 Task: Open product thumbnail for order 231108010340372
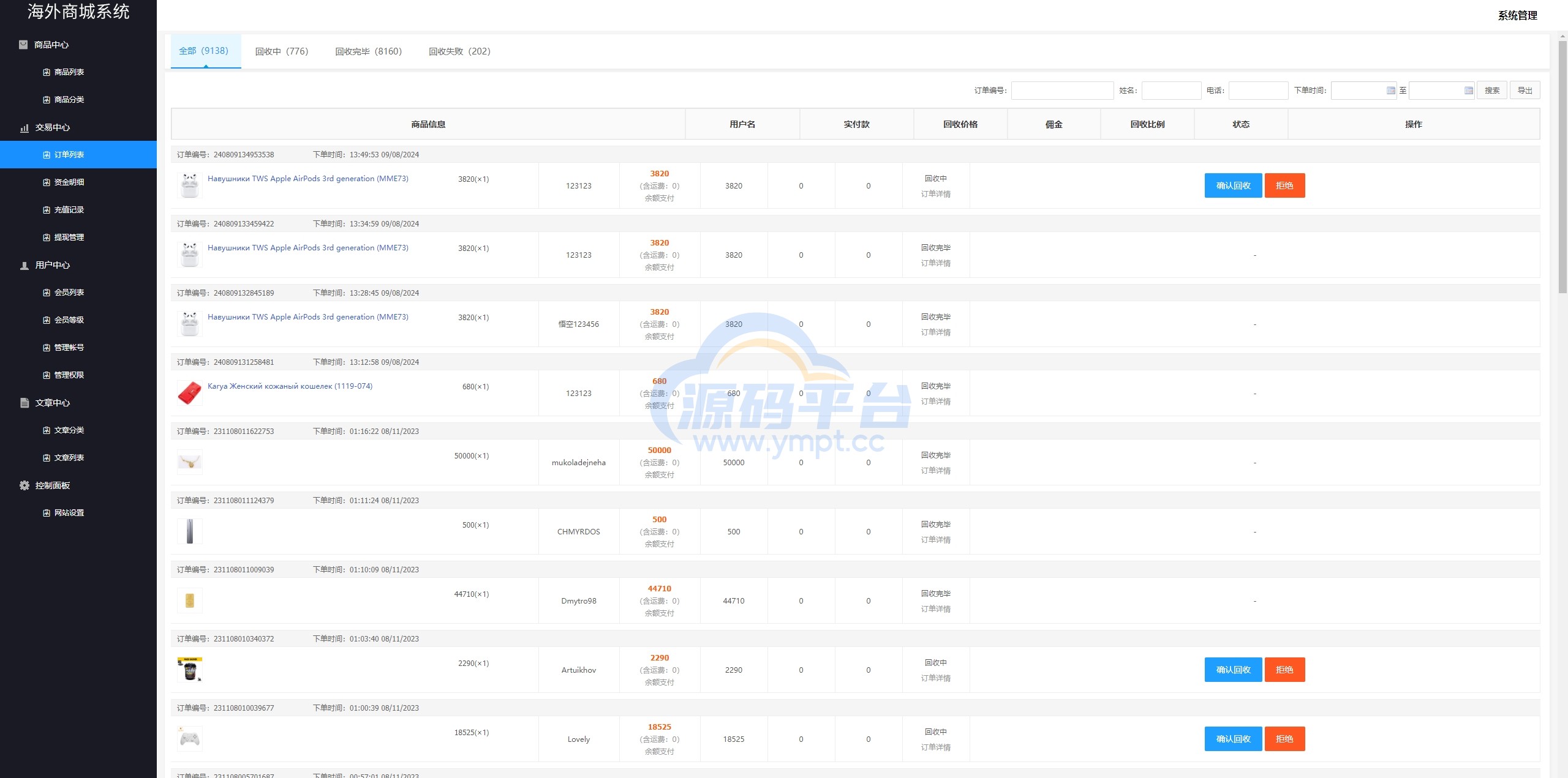pyautogui.click(x=190, y=670)
